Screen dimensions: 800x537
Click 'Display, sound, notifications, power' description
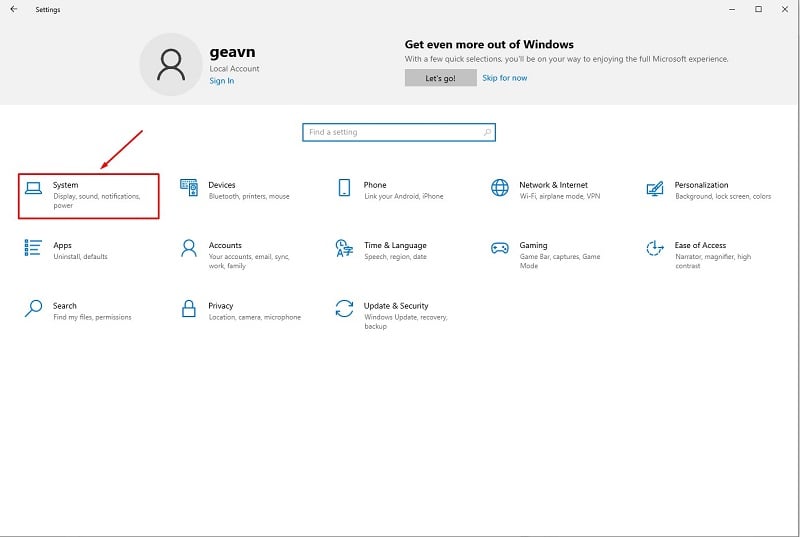click(96, 201)
